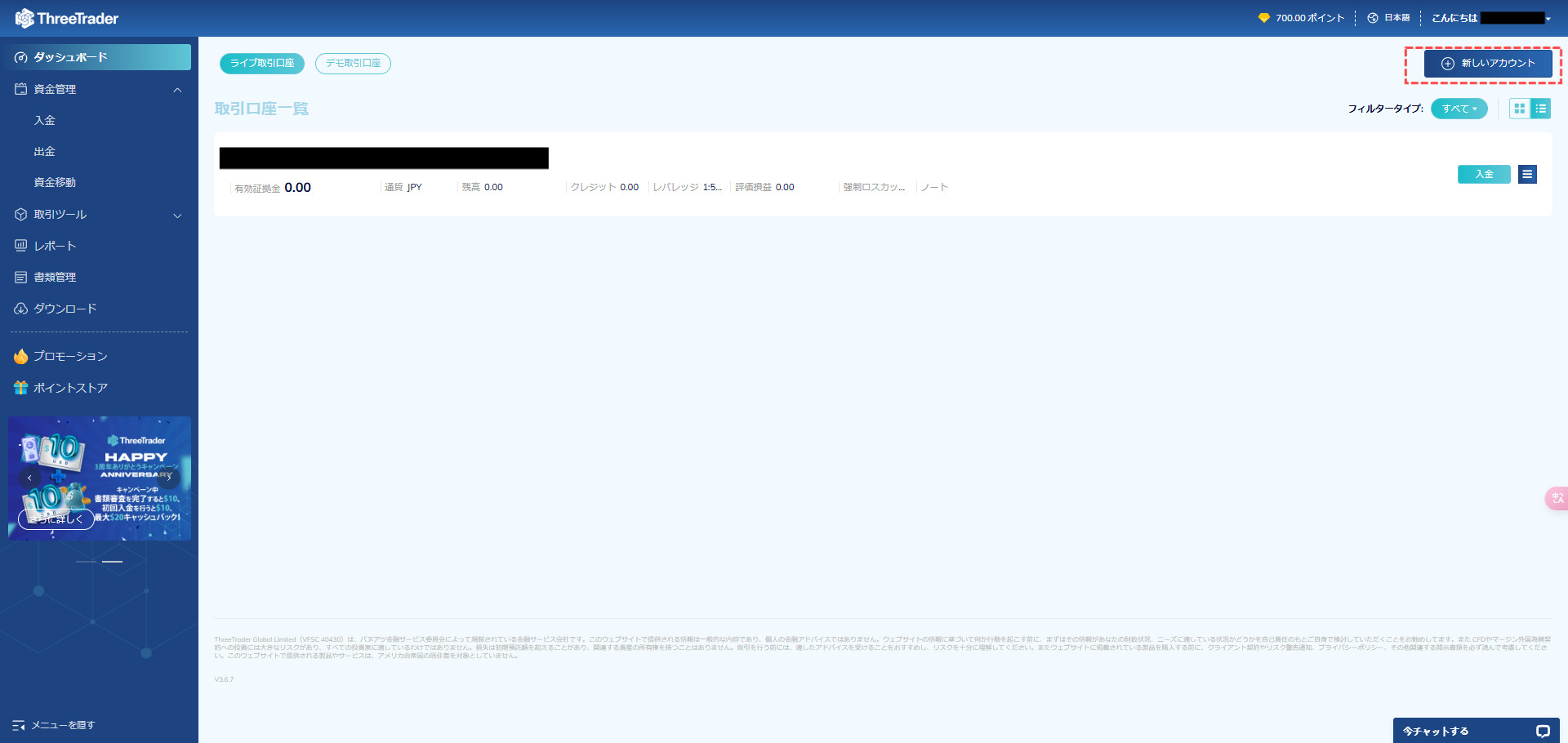Collapse the 資金管理 section chevron

coord(177,89)
